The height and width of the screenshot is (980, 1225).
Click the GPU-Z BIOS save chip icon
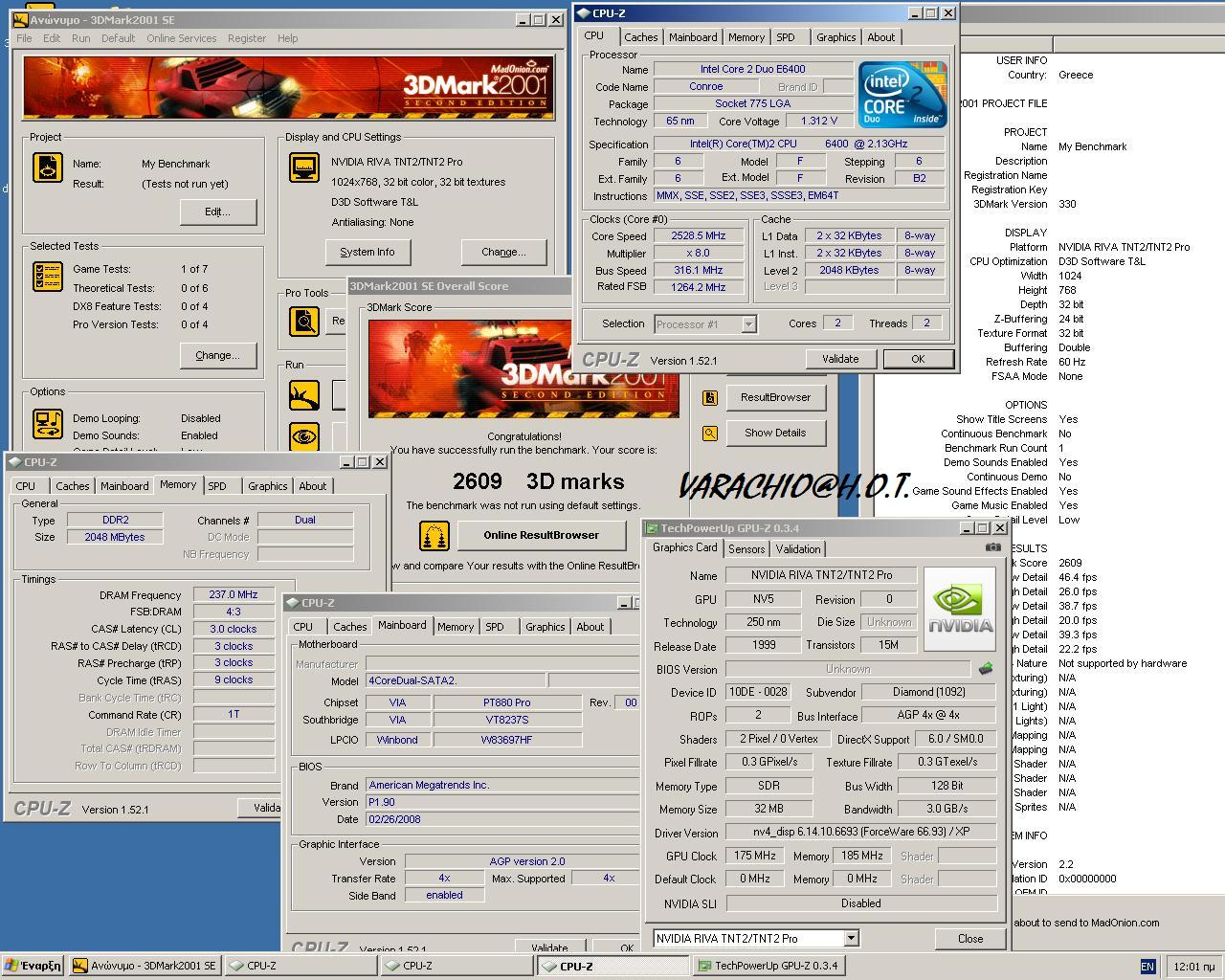click(x=986, y=669)
